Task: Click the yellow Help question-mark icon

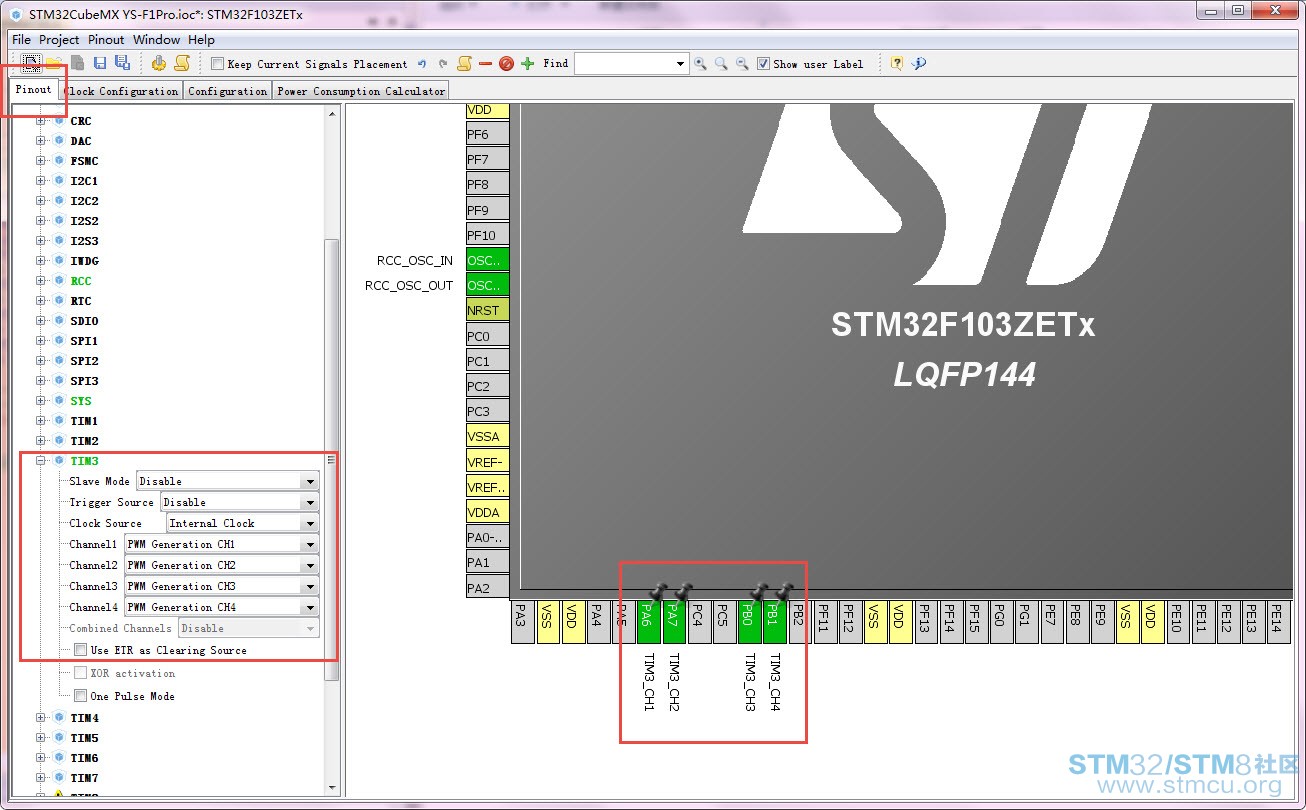Action: (x=897, y=64)
